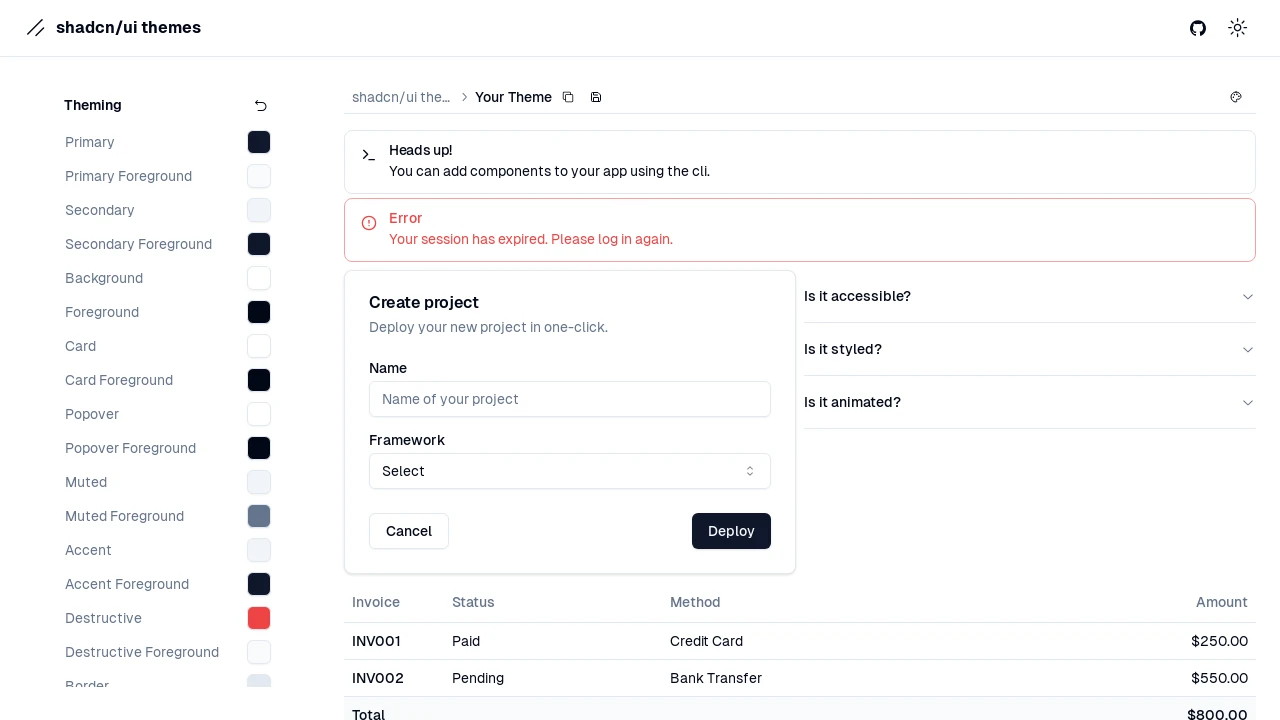Save the theme with save icon
1280x720 pixels.
(596, 97)
